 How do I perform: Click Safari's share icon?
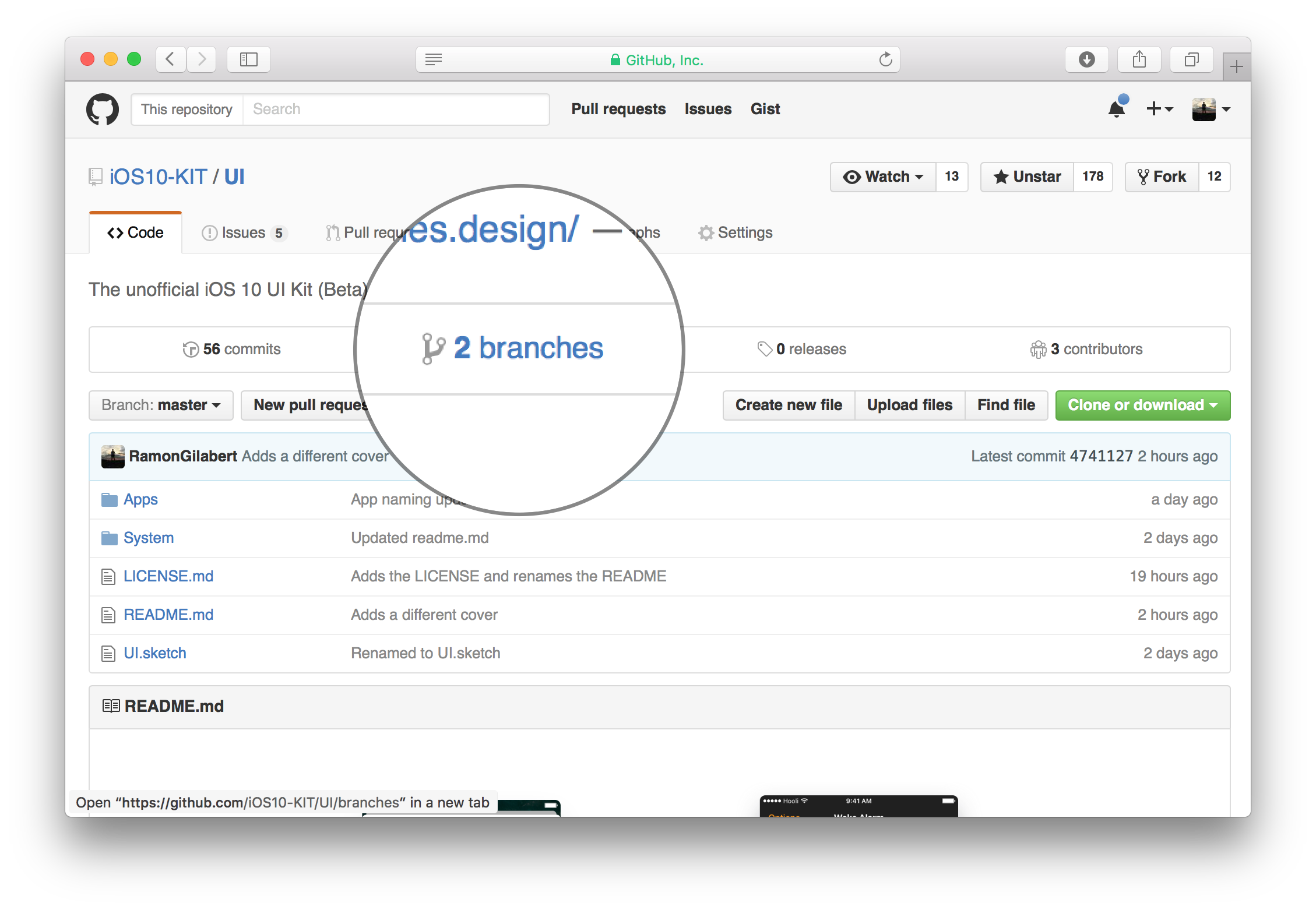1139,59
